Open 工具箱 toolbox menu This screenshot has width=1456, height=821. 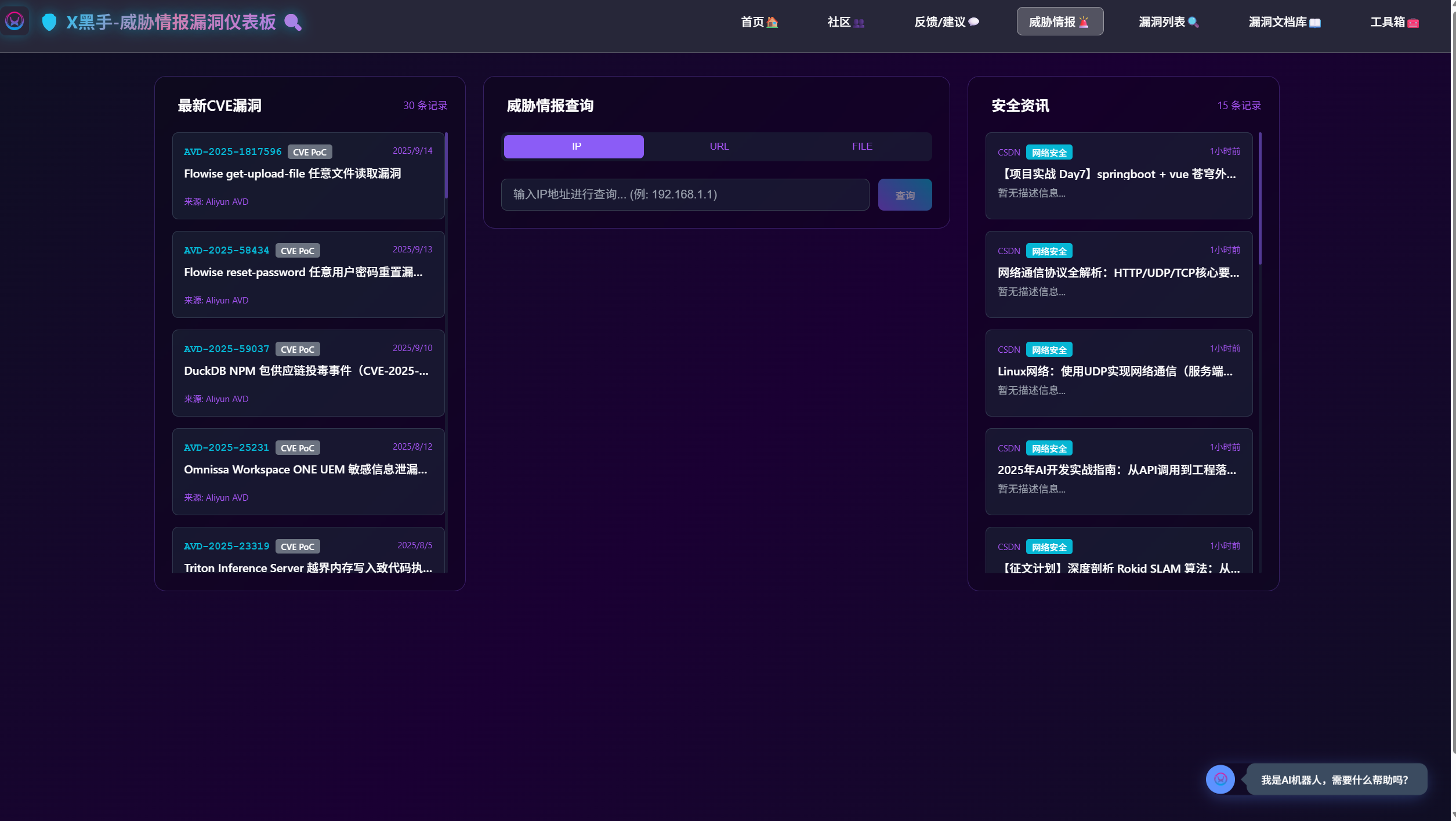[x=1394, y=22]
